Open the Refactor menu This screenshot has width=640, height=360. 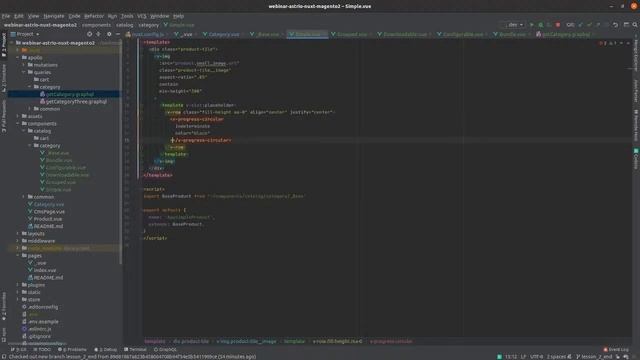(x=94, y=16)
